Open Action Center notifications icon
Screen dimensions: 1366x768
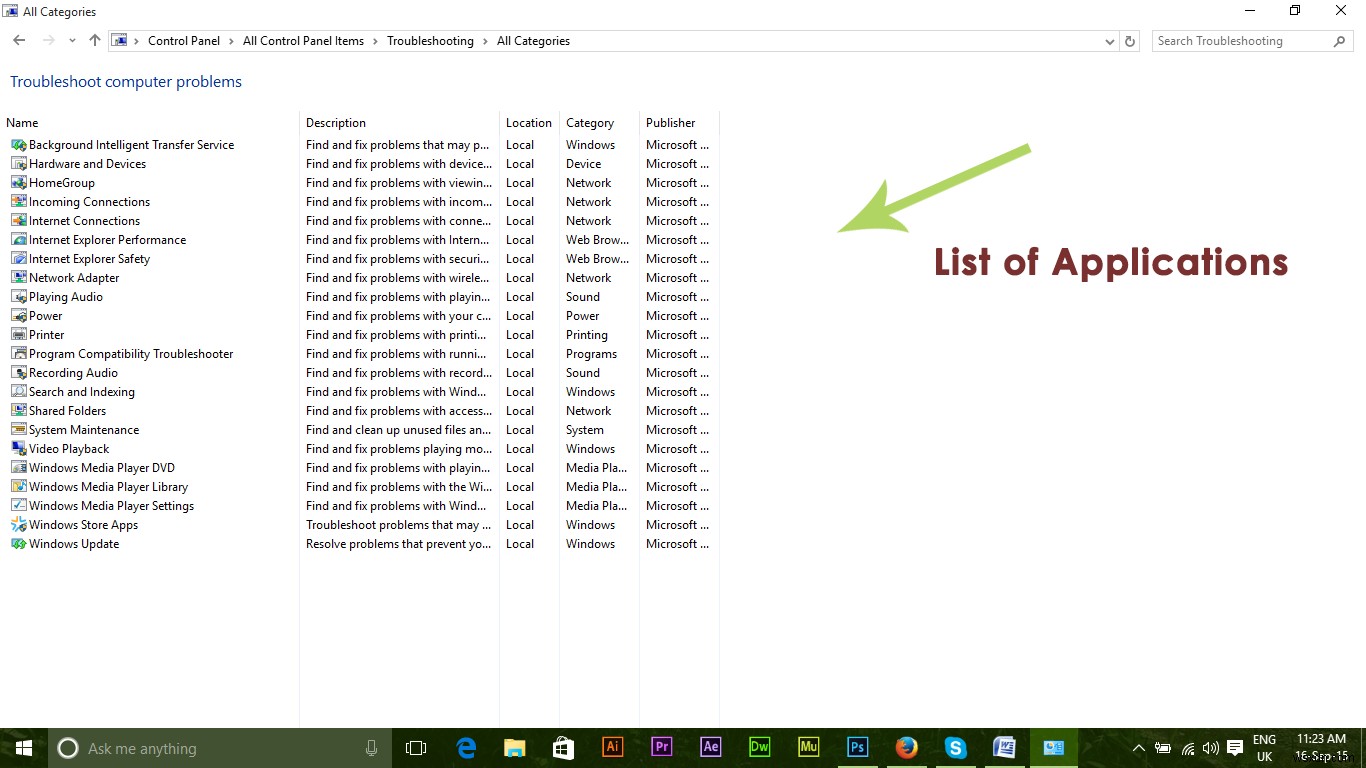[1235, 748]
